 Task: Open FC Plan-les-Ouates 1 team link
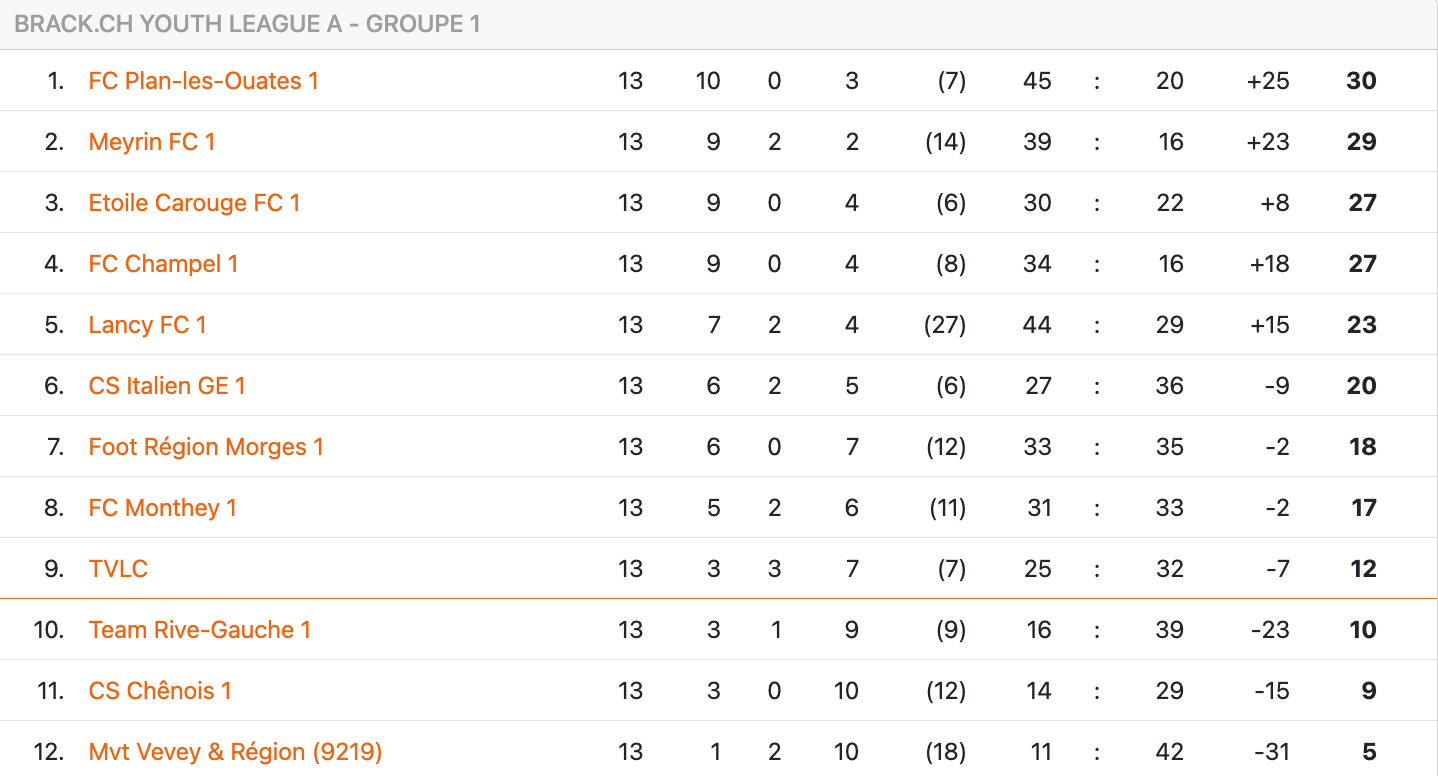(203, 81)
